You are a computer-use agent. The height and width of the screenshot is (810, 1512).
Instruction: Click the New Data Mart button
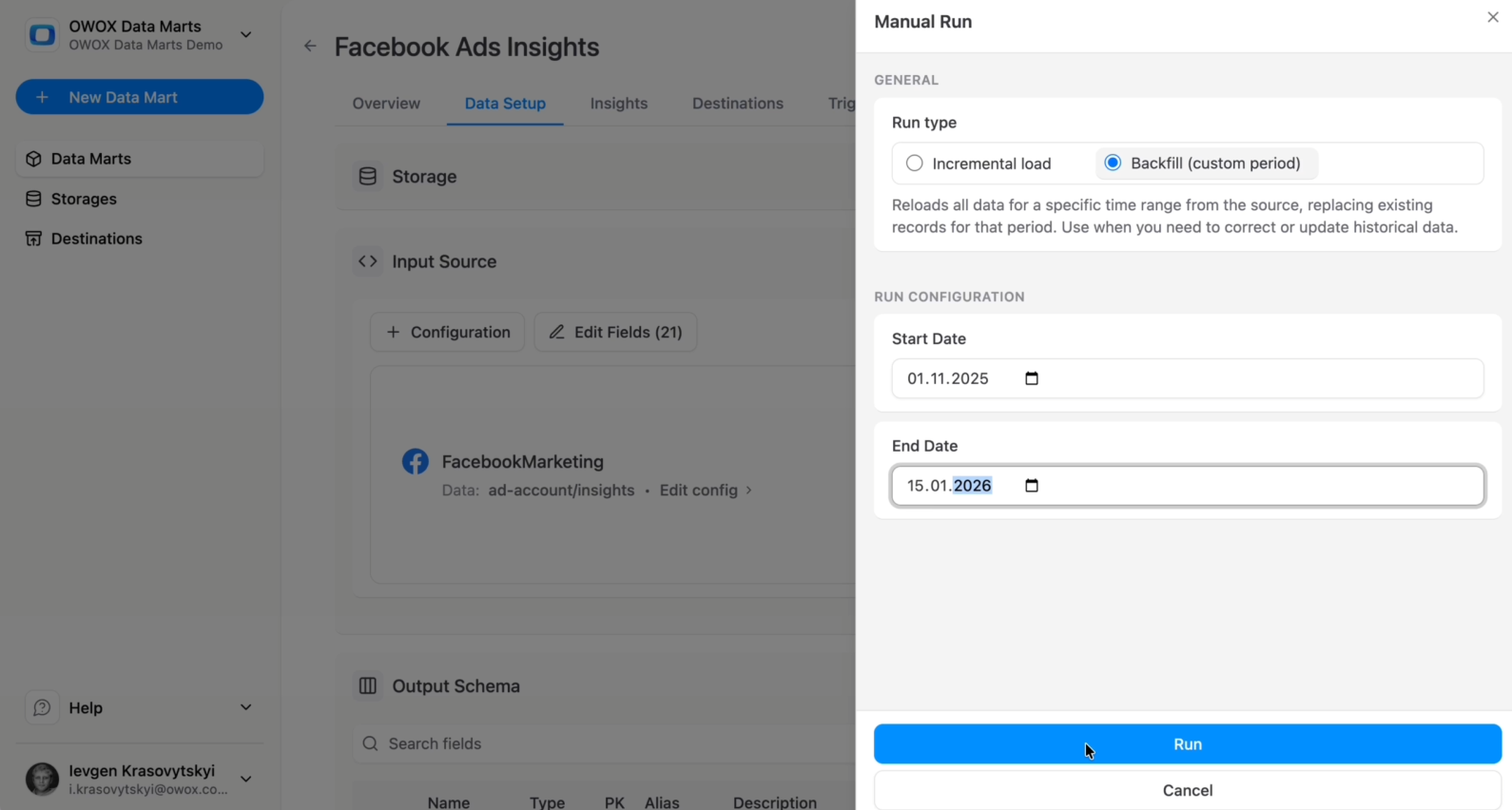click(140, 97)
